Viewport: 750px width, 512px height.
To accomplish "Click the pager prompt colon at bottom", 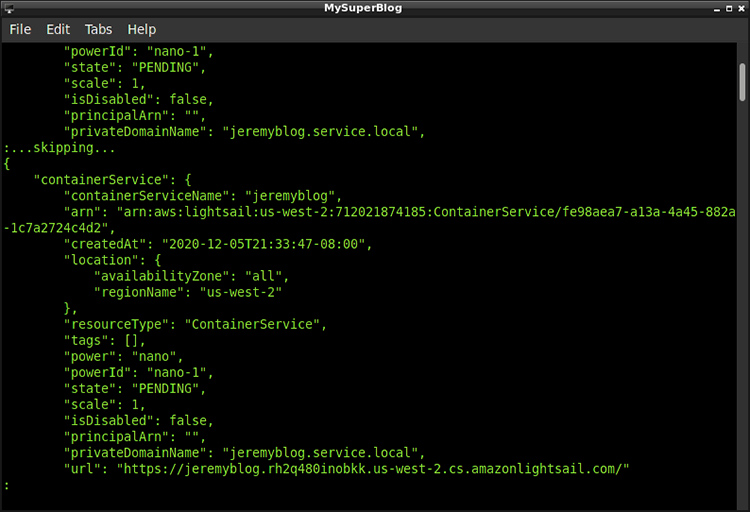I will click(x=7, y=485).
